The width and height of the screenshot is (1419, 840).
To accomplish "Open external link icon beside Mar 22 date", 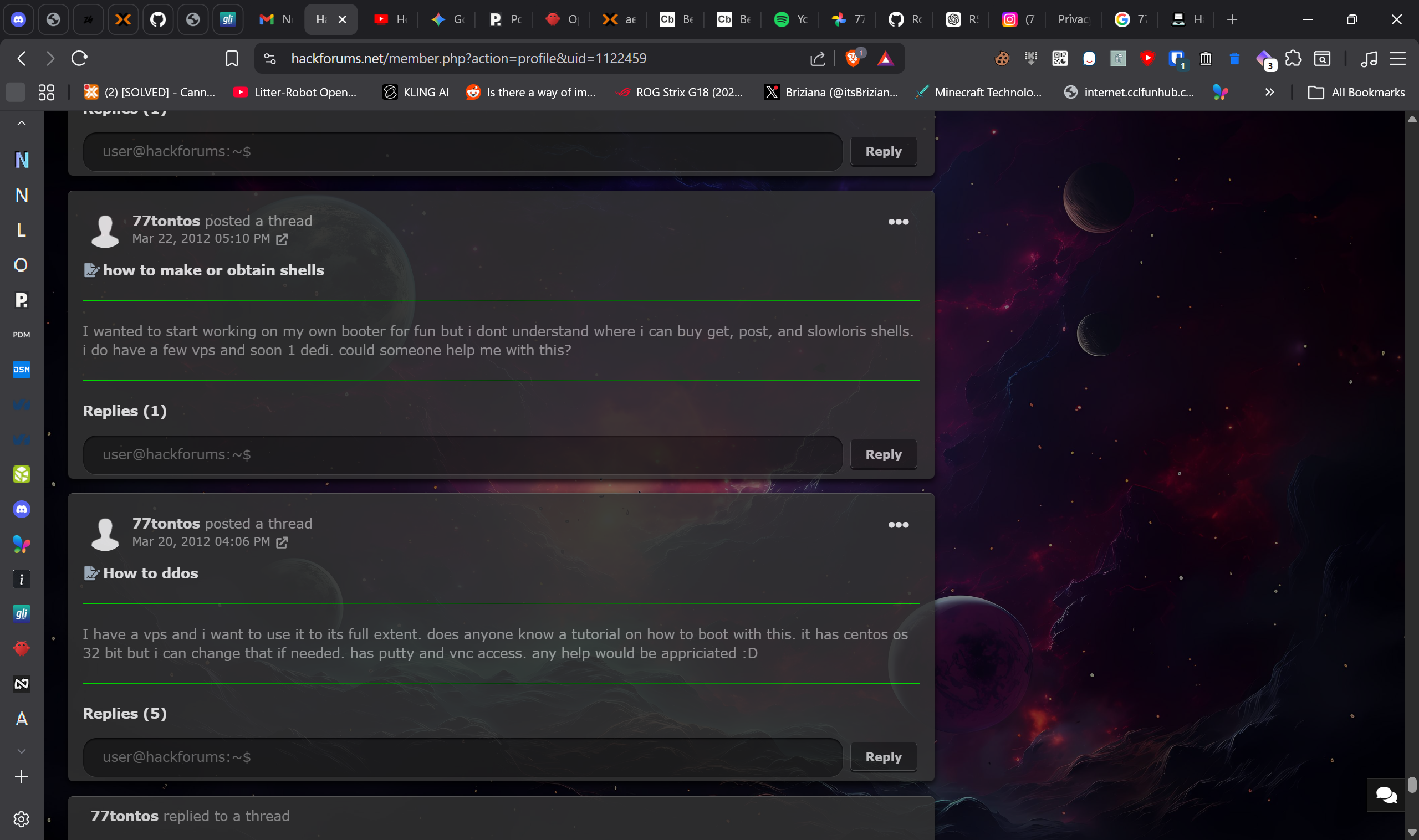I will 282,239.
